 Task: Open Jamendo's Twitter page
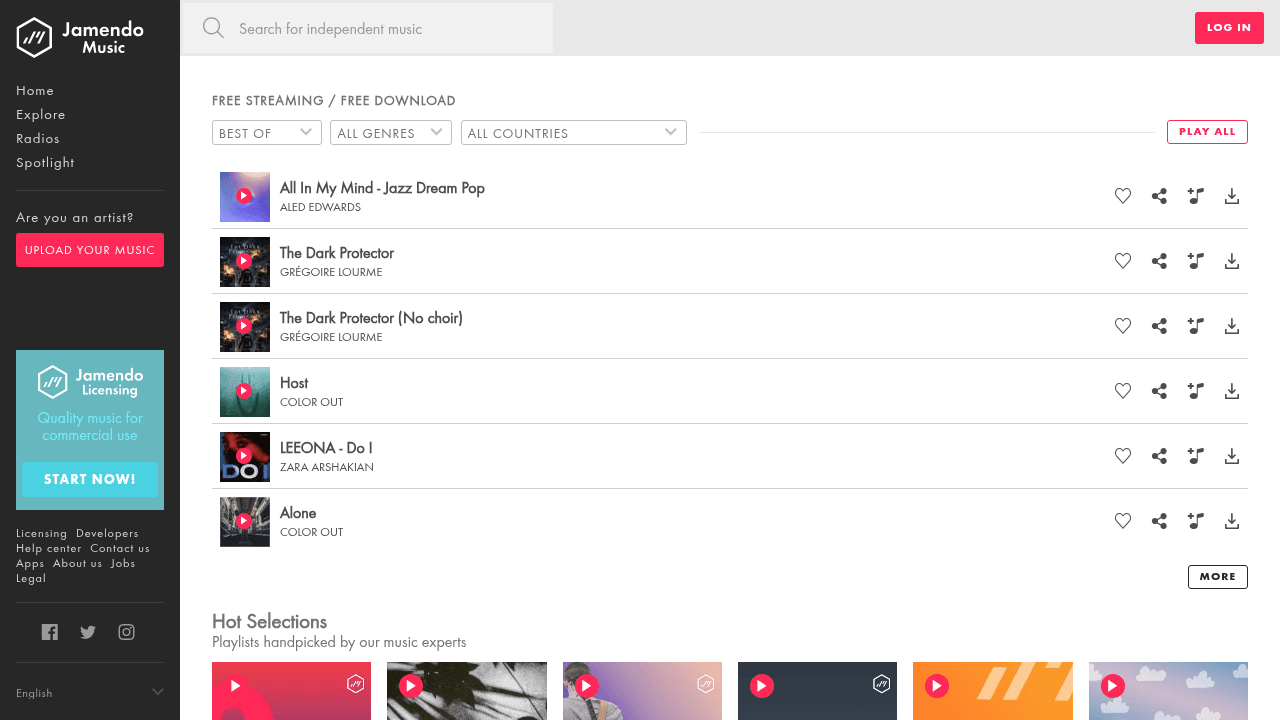88,632
